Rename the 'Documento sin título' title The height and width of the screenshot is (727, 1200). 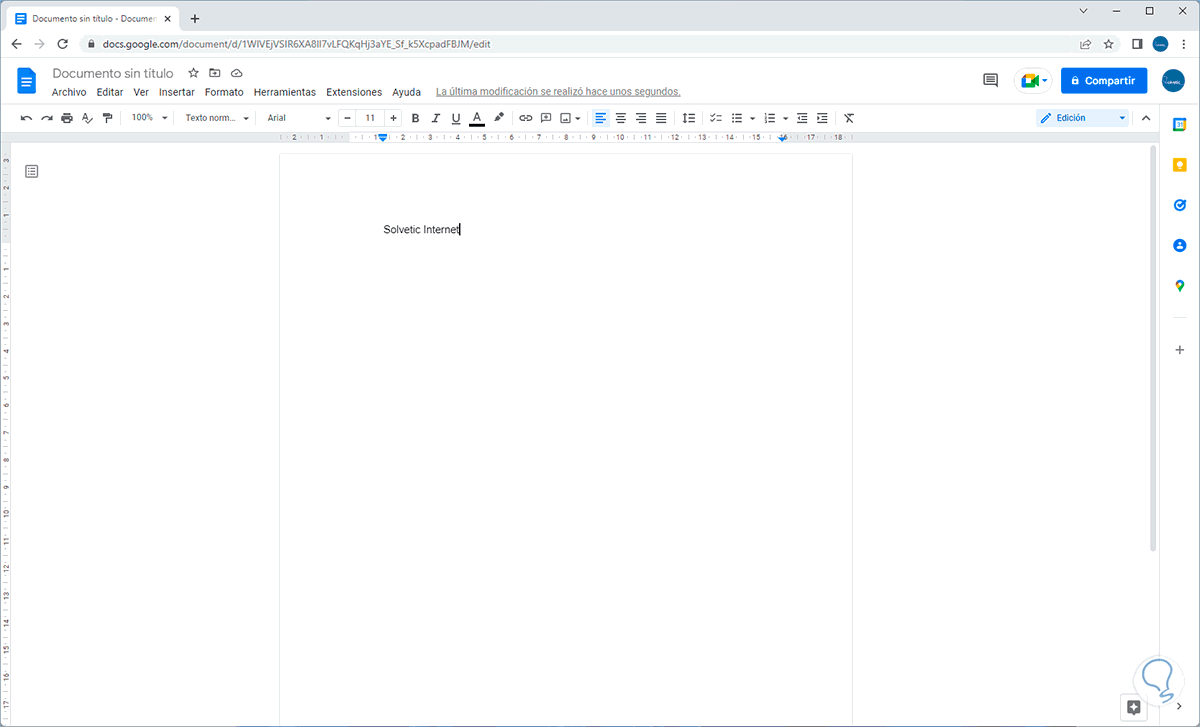pos(113,73)
